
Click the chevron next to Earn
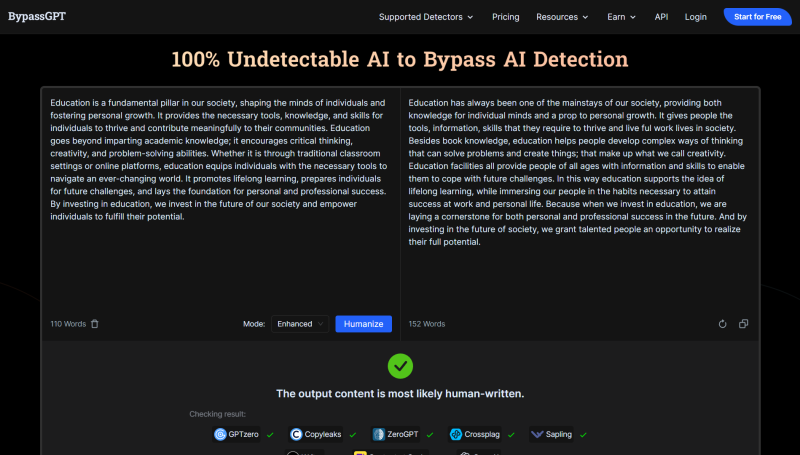(633, 17)
